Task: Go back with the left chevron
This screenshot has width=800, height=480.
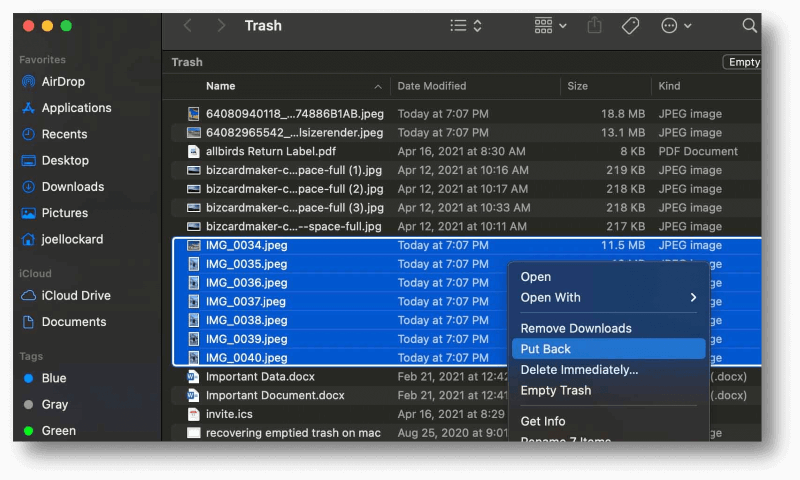Action: (x=188, y=26)
